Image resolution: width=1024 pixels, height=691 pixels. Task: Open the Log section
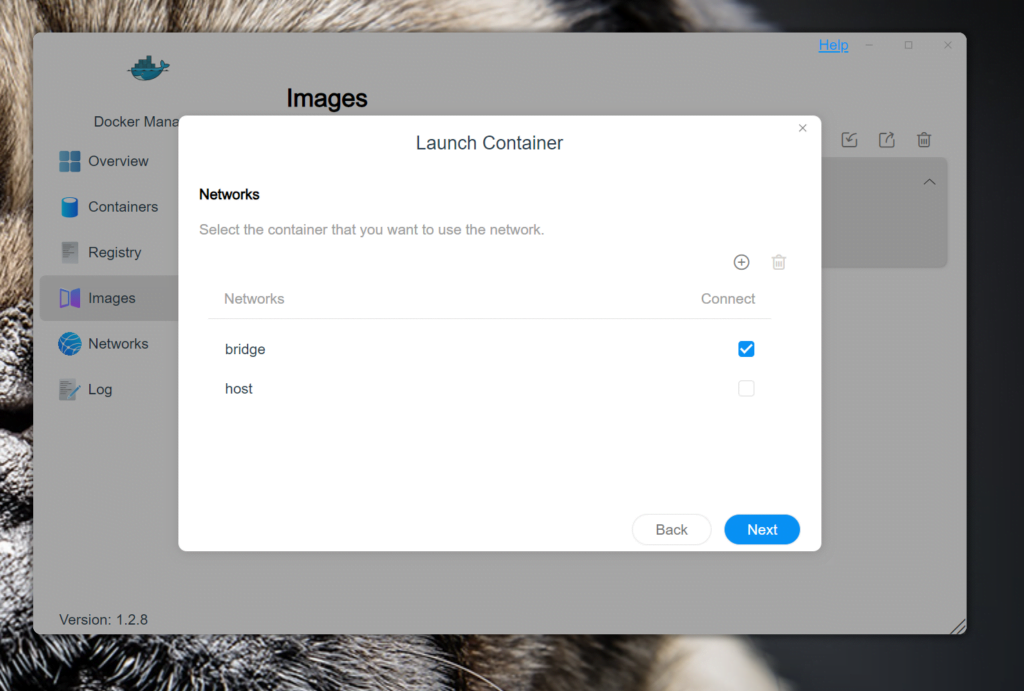(x=99, y=390)
